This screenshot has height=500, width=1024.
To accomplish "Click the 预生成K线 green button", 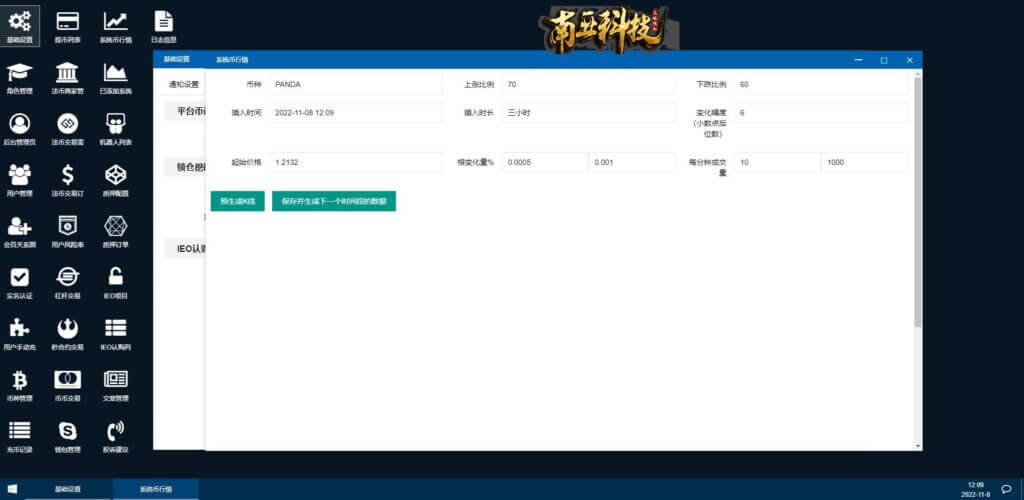I will (238, 202).
